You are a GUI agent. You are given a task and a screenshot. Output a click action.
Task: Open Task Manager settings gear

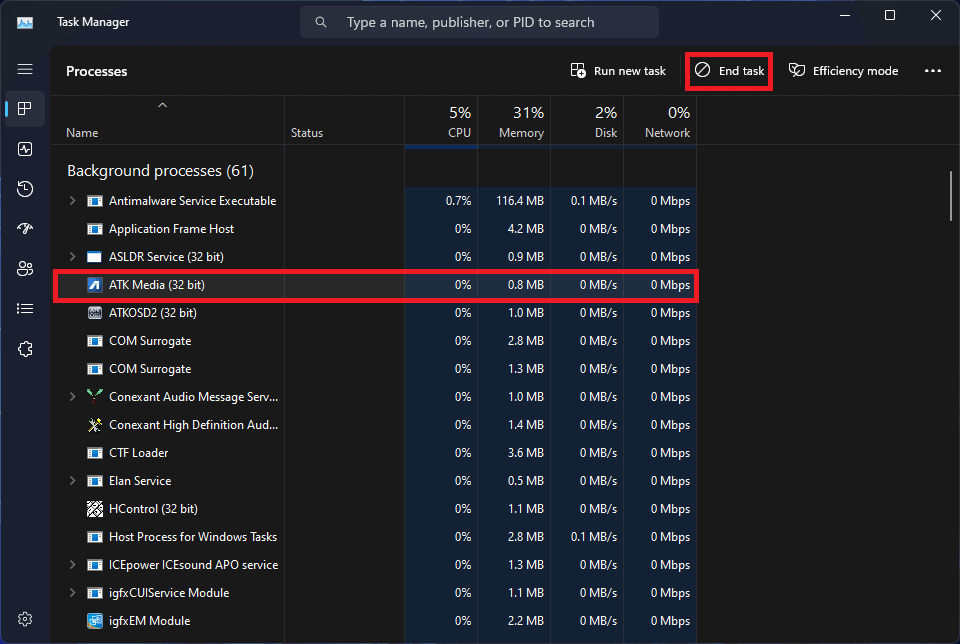pos(25,619)
